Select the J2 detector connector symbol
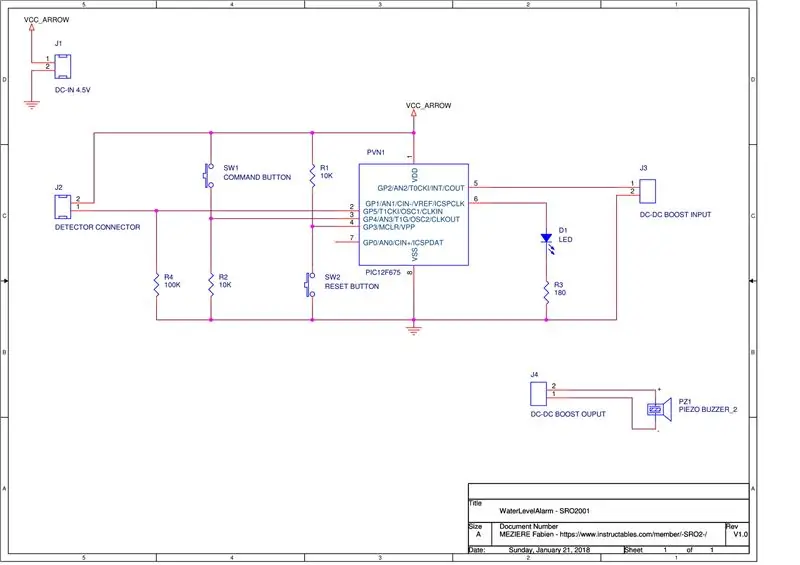 pos(63,206)
